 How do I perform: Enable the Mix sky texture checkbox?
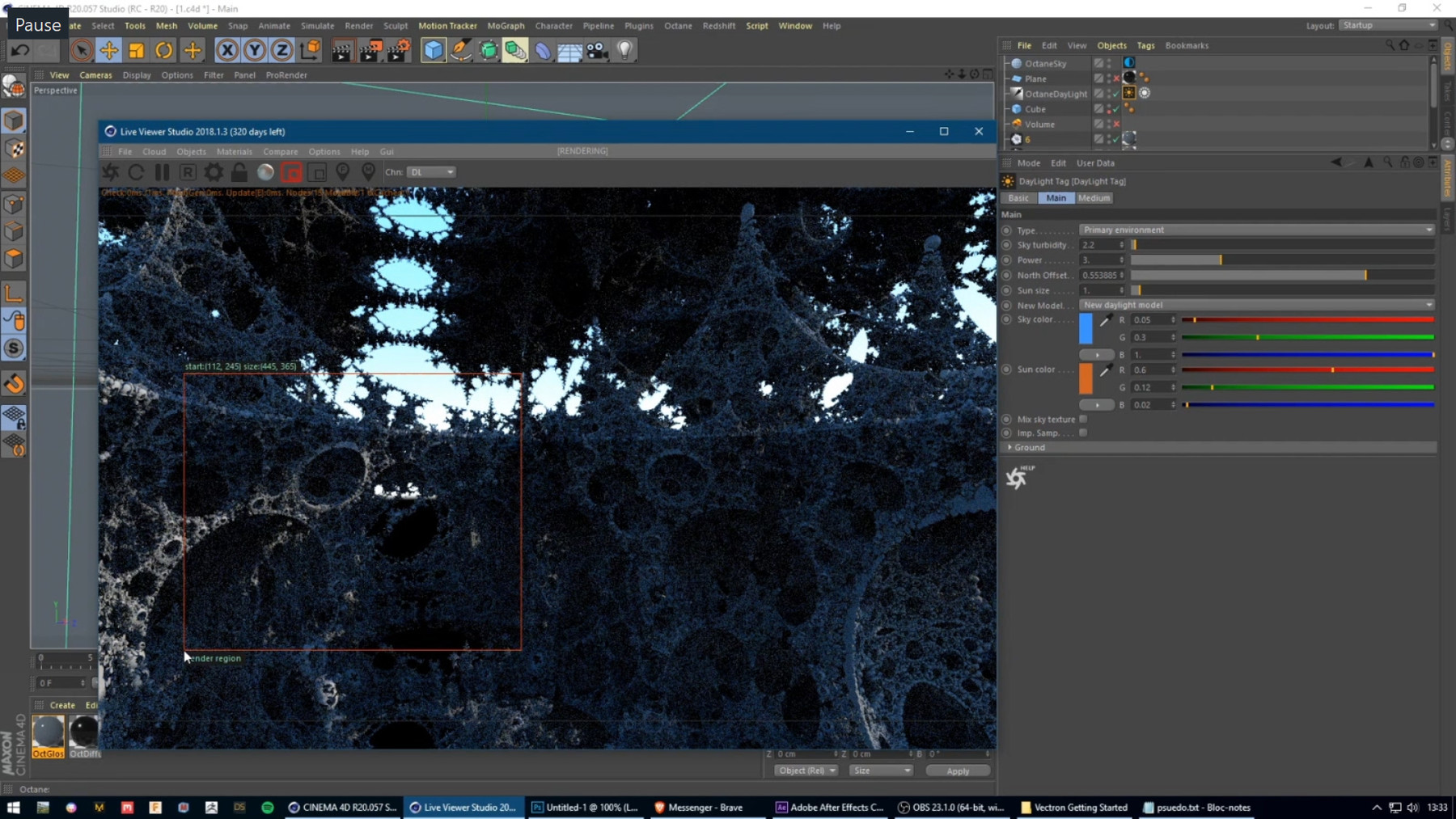coord(1083,419)
